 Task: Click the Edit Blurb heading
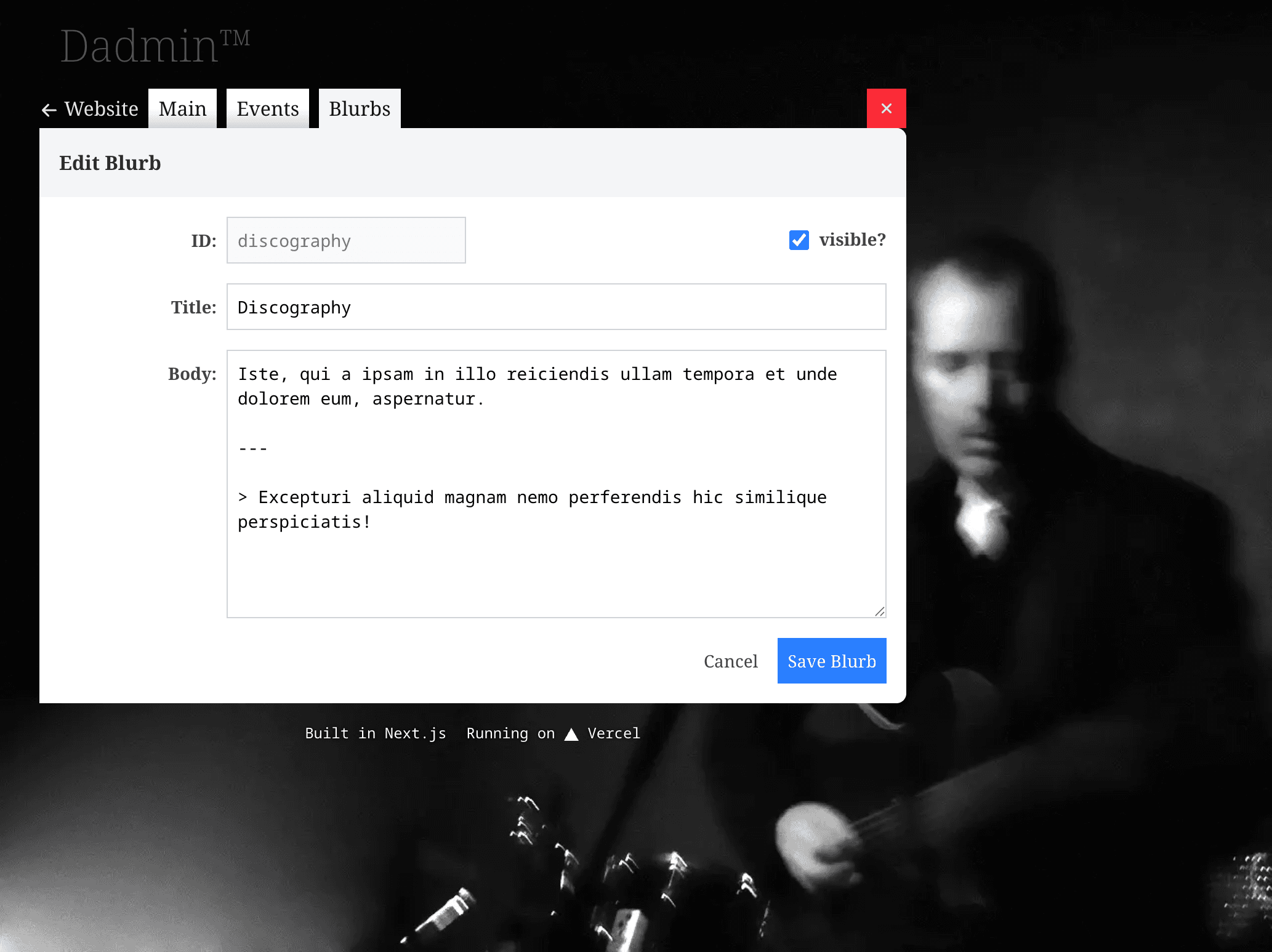pyautogui.click(x=110, y=163)
